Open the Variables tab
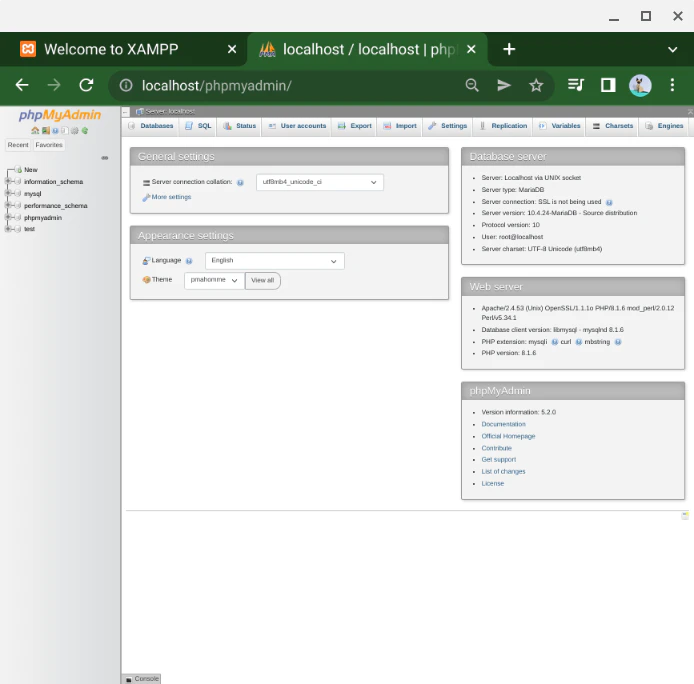Screen dimensions: 694x684 pos(560,126)
